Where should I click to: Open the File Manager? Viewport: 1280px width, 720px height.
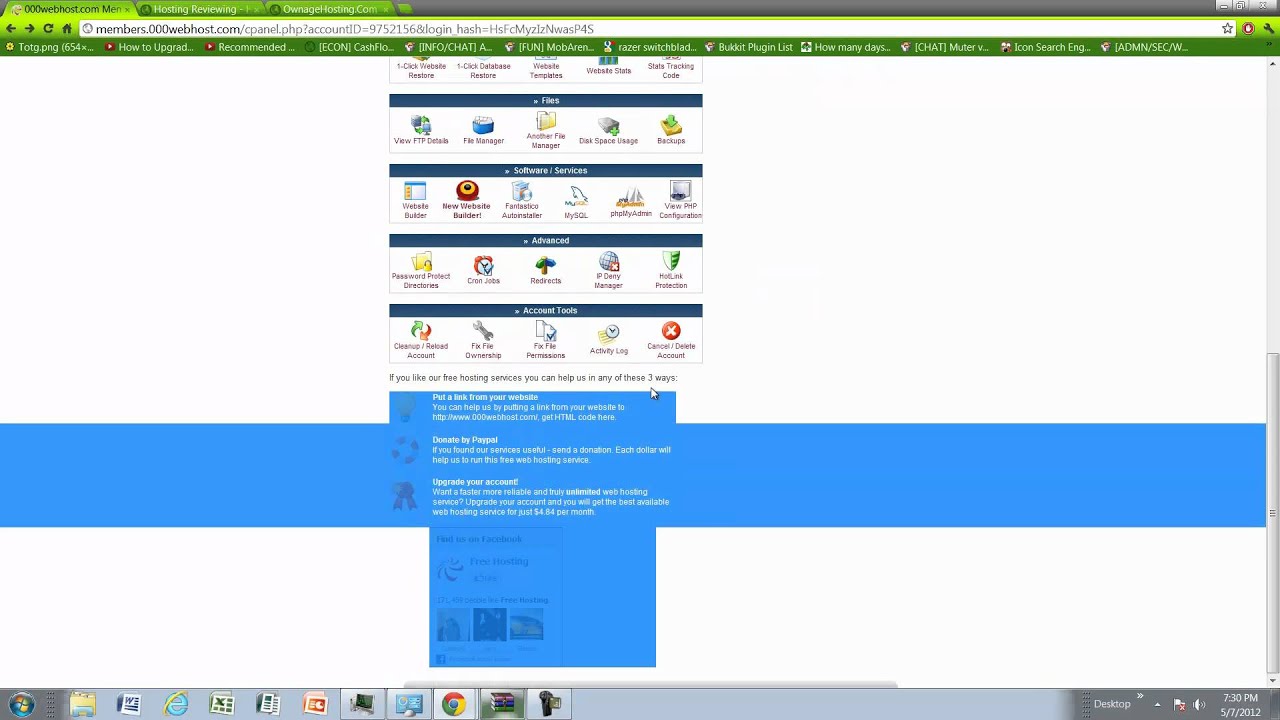(483, 131)
